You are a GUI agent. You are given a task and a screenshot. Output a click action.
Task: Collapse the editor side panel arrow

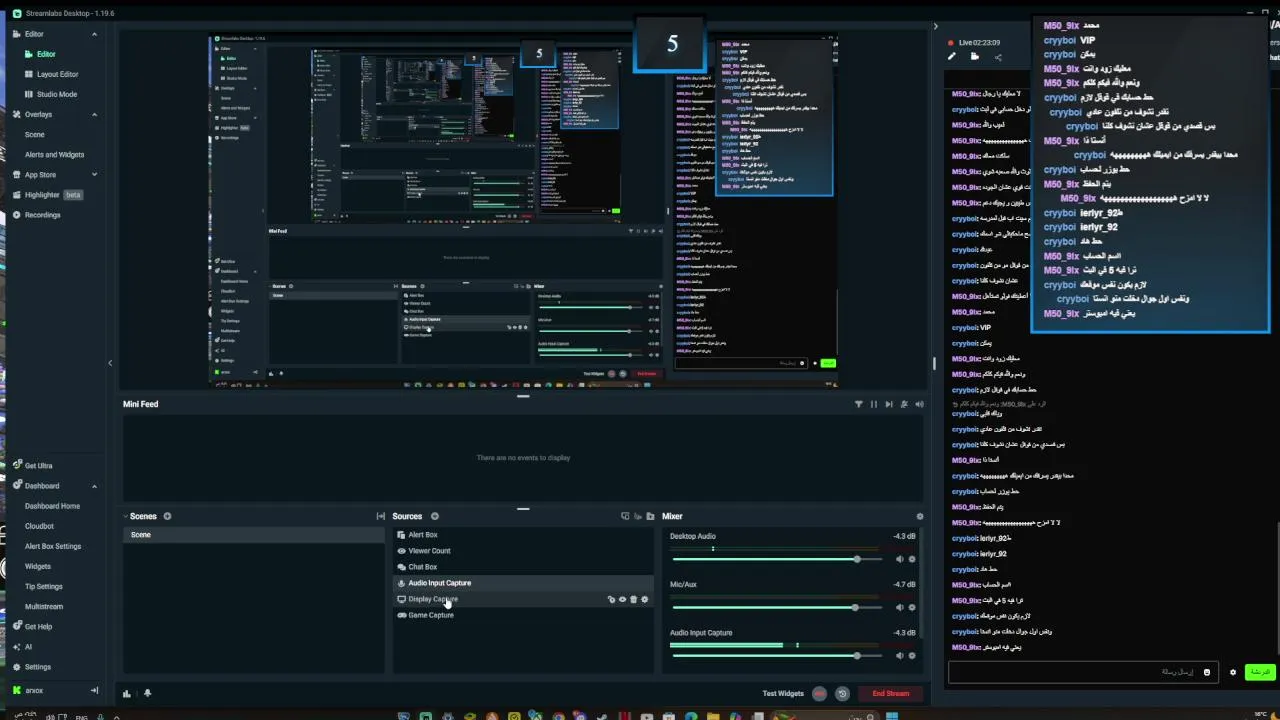(x=110, y=363)
